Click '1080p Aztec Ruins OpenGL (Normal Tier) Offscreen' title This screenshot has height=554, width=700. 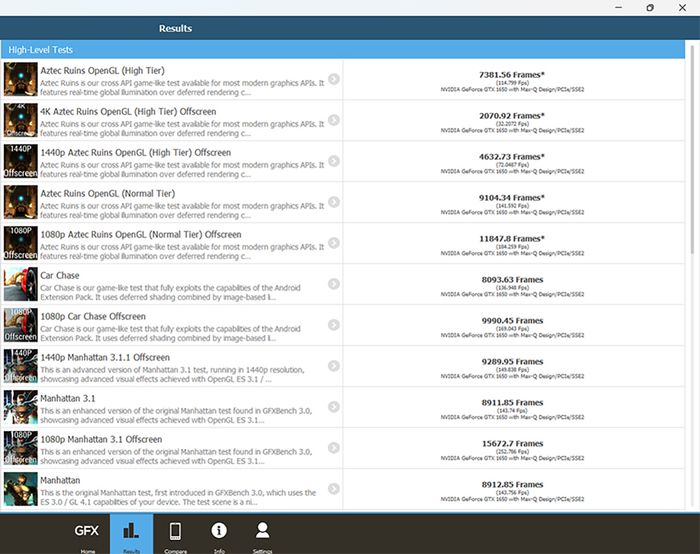[141, 234]
